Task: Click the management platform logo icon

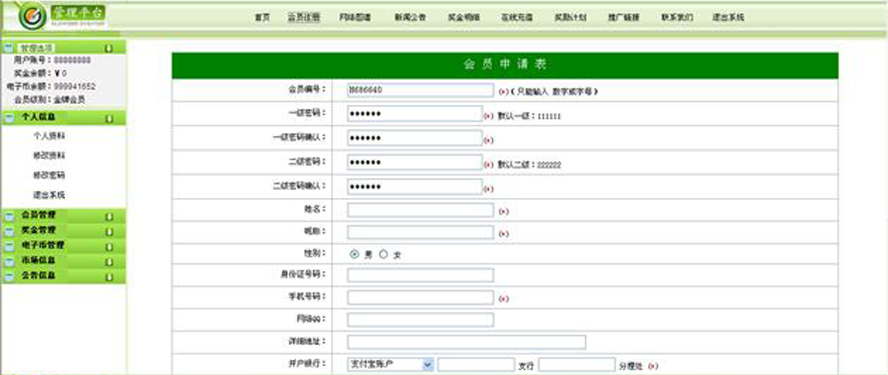Action: click(x=32, y=16)
